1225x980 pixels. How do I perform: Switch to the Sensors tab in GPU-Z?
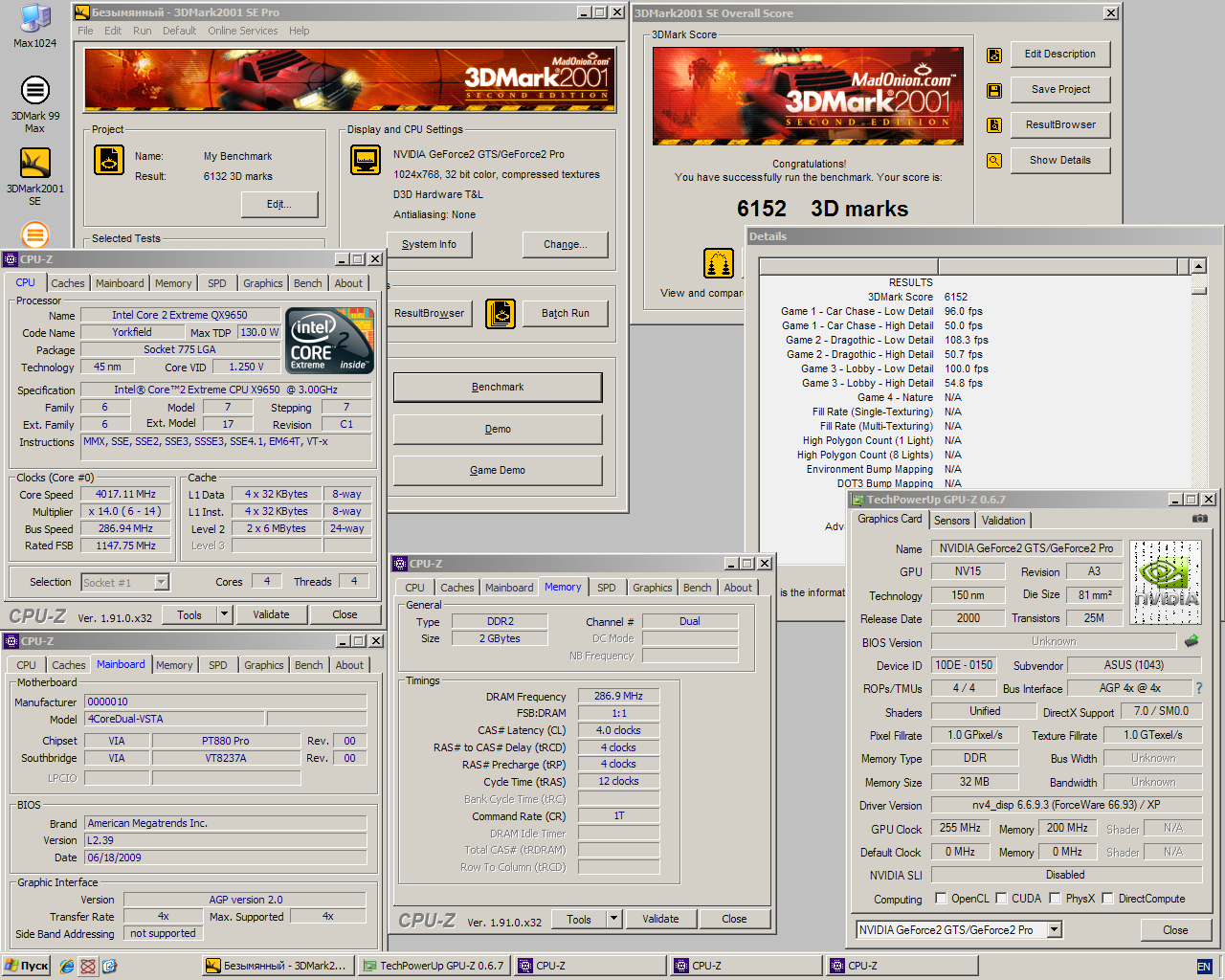click(952, 521)
